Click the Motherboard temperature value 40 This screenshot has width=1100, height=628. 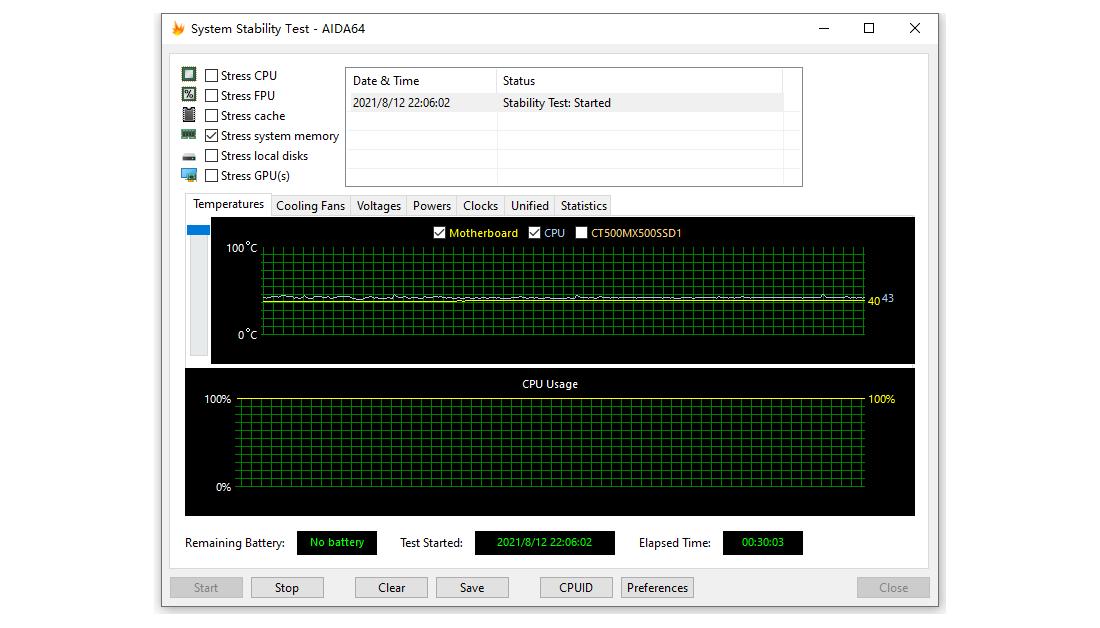click(x=873, y=301)
